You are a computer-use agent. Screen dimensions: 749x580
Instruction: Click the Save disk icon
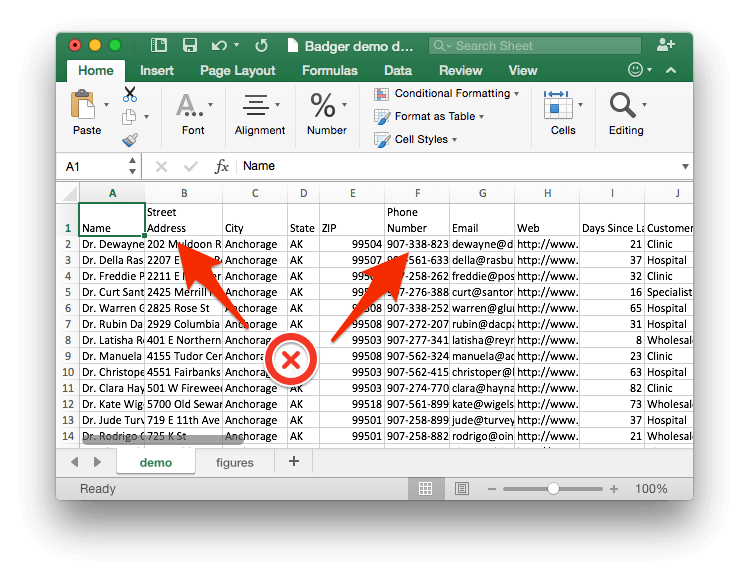coord(190,45)
